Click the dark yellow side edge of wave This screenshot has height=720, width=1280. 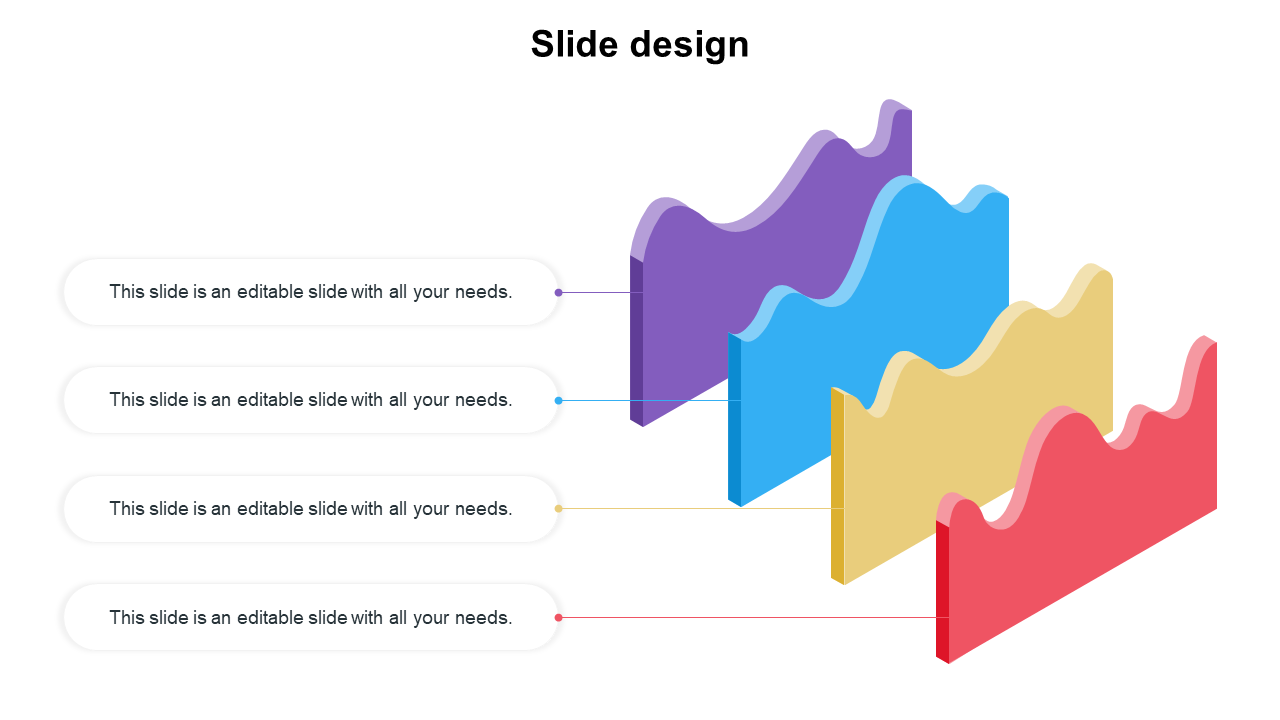(x=837, y=485)
